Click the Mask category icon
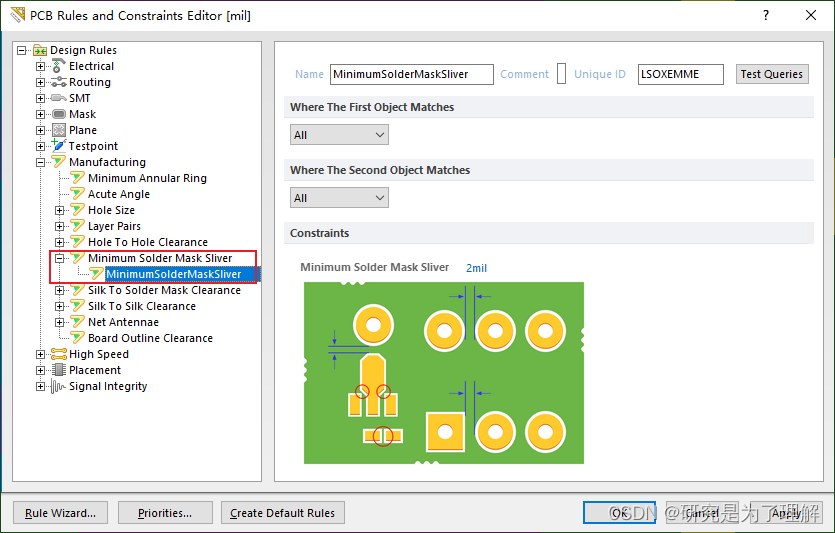 click(x=59, y=114)
